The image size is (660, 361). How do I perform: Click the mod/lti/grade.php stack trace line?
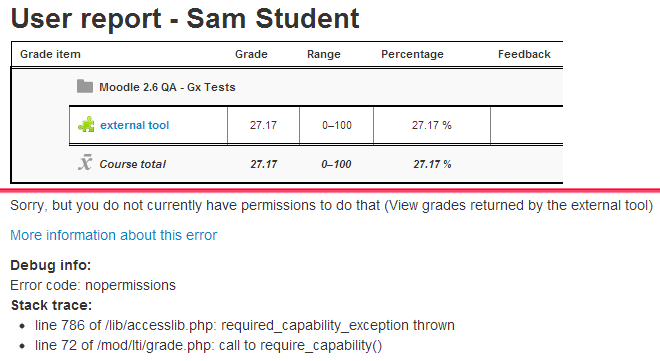click(208, 345)
